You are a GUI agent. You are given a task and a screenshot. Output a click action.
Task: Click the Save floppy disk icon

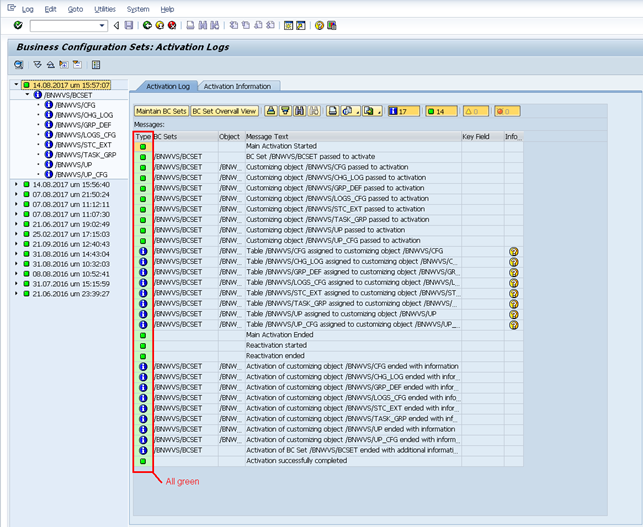pyautogui.click(x=129, y=25)
